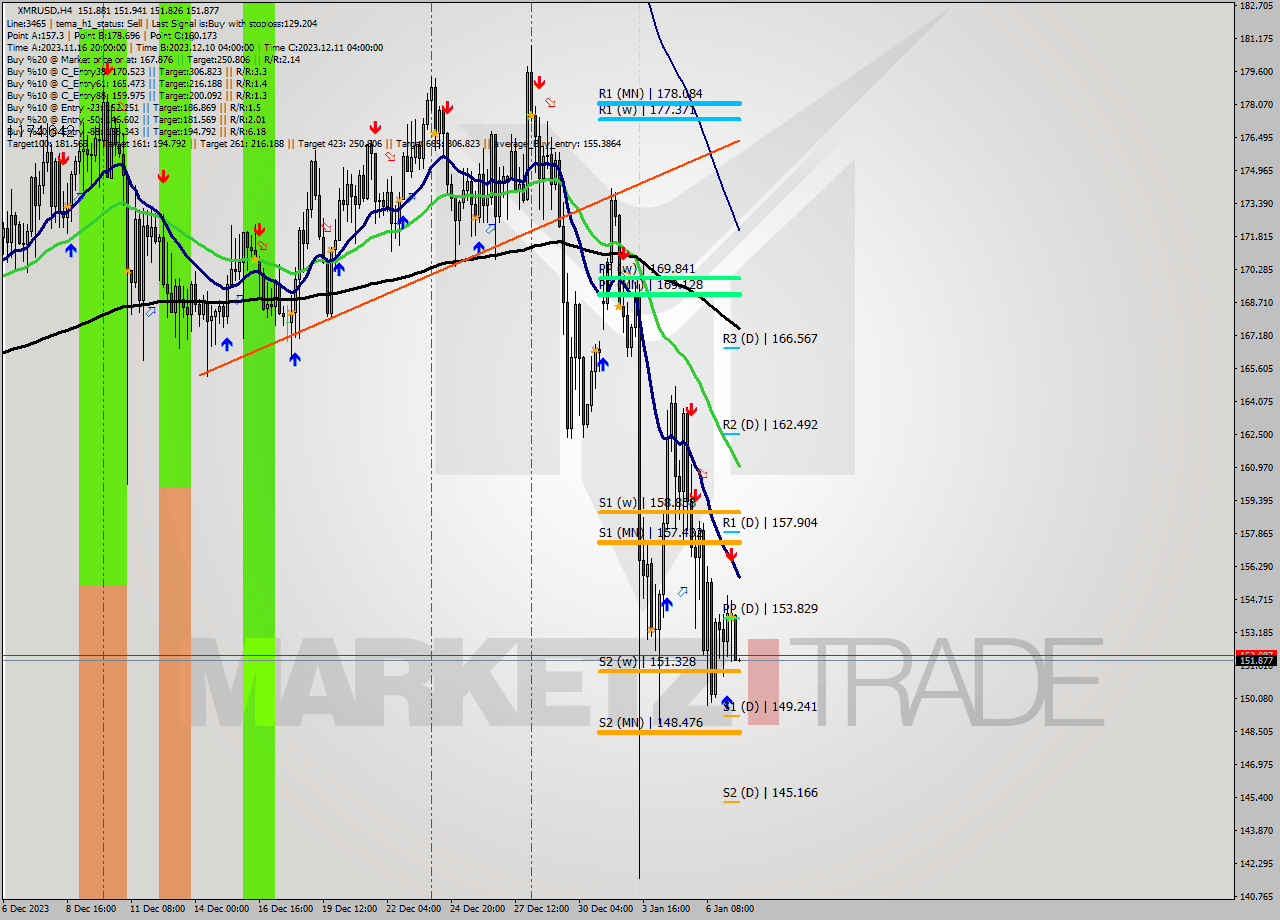Click 164.075 on the price axis
Viewport: 1280px width, 920px height.
[1255, 402]
